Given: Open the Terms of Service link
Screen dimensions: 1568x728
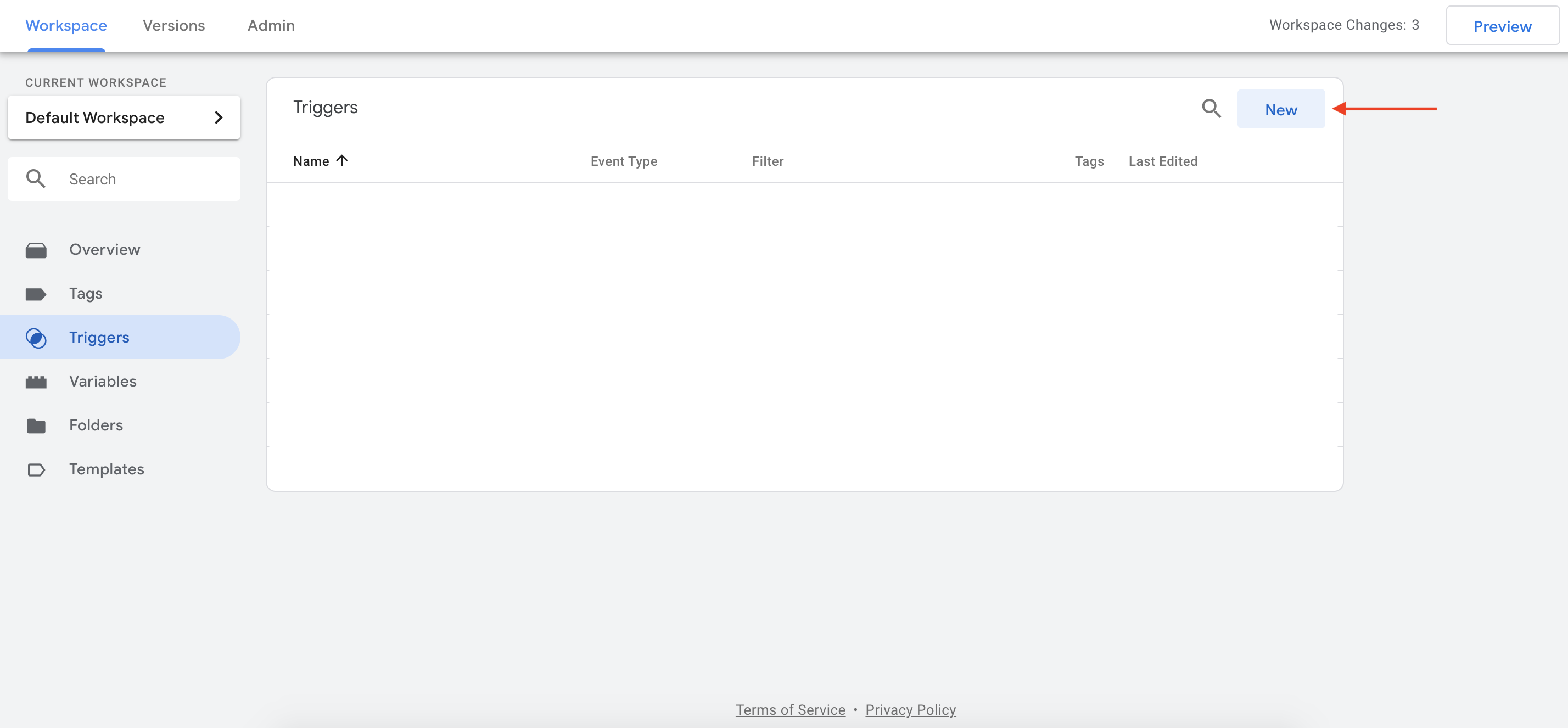Looking at the screenshot, I should pyautogui.click(x=790, y=710).
